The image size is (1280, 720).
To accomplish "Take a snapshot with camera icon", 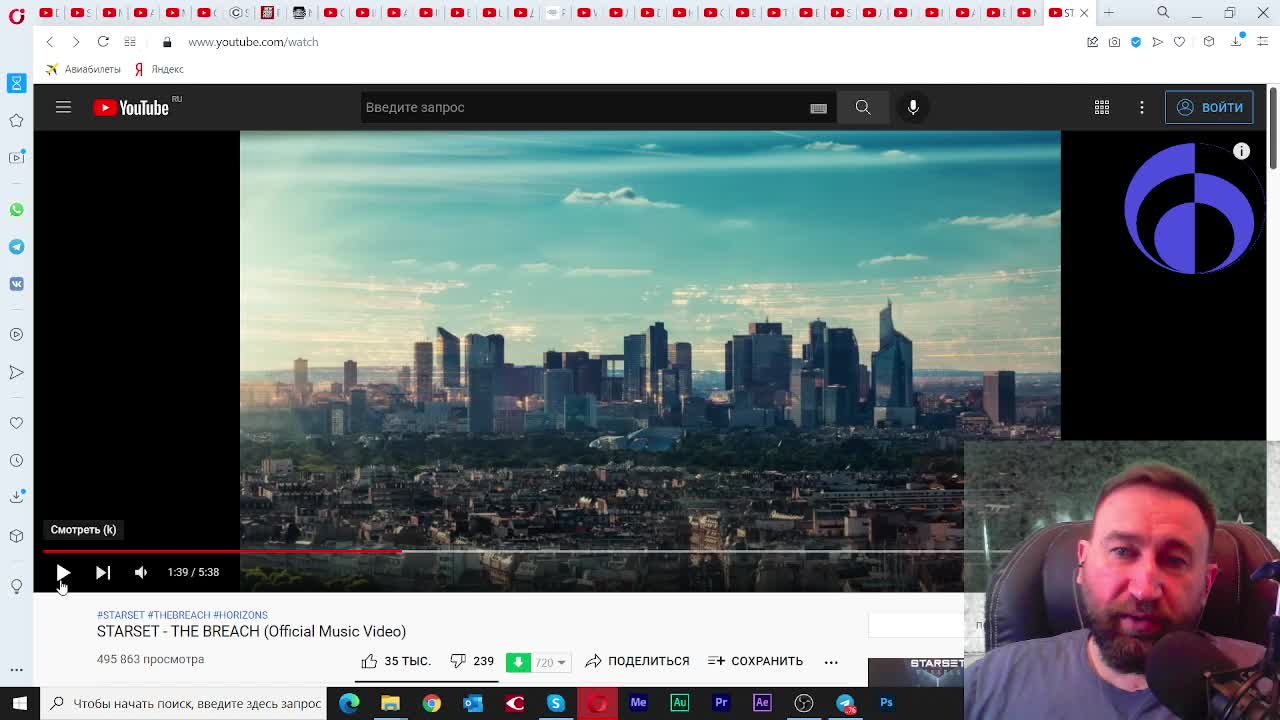I will [1114, 42].
